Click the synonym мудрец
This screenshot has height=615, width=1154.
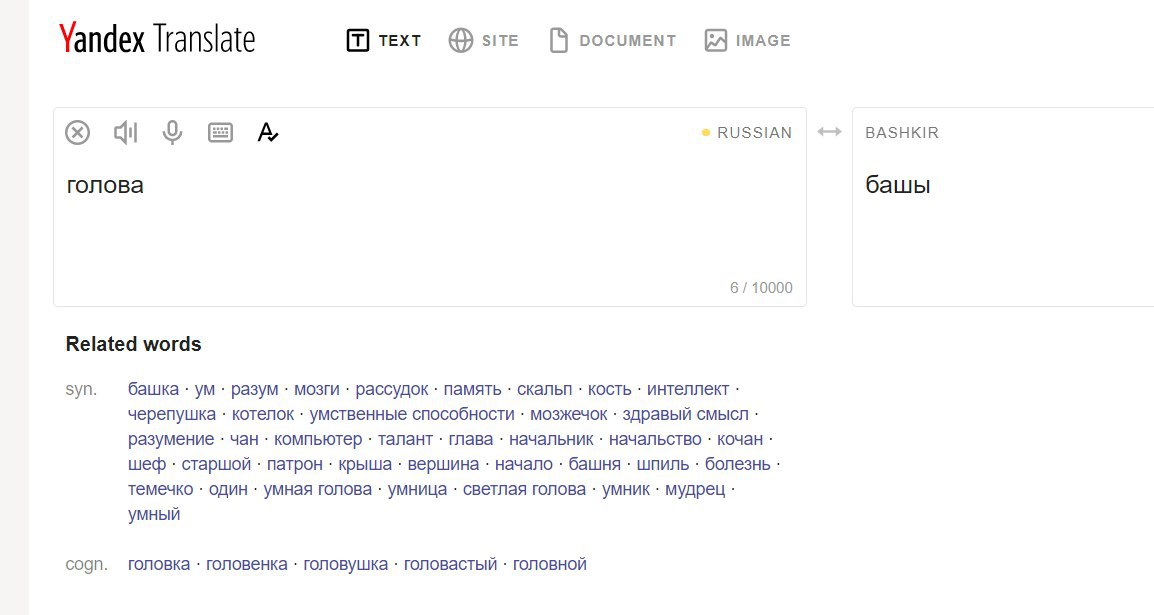click(695, 489)
